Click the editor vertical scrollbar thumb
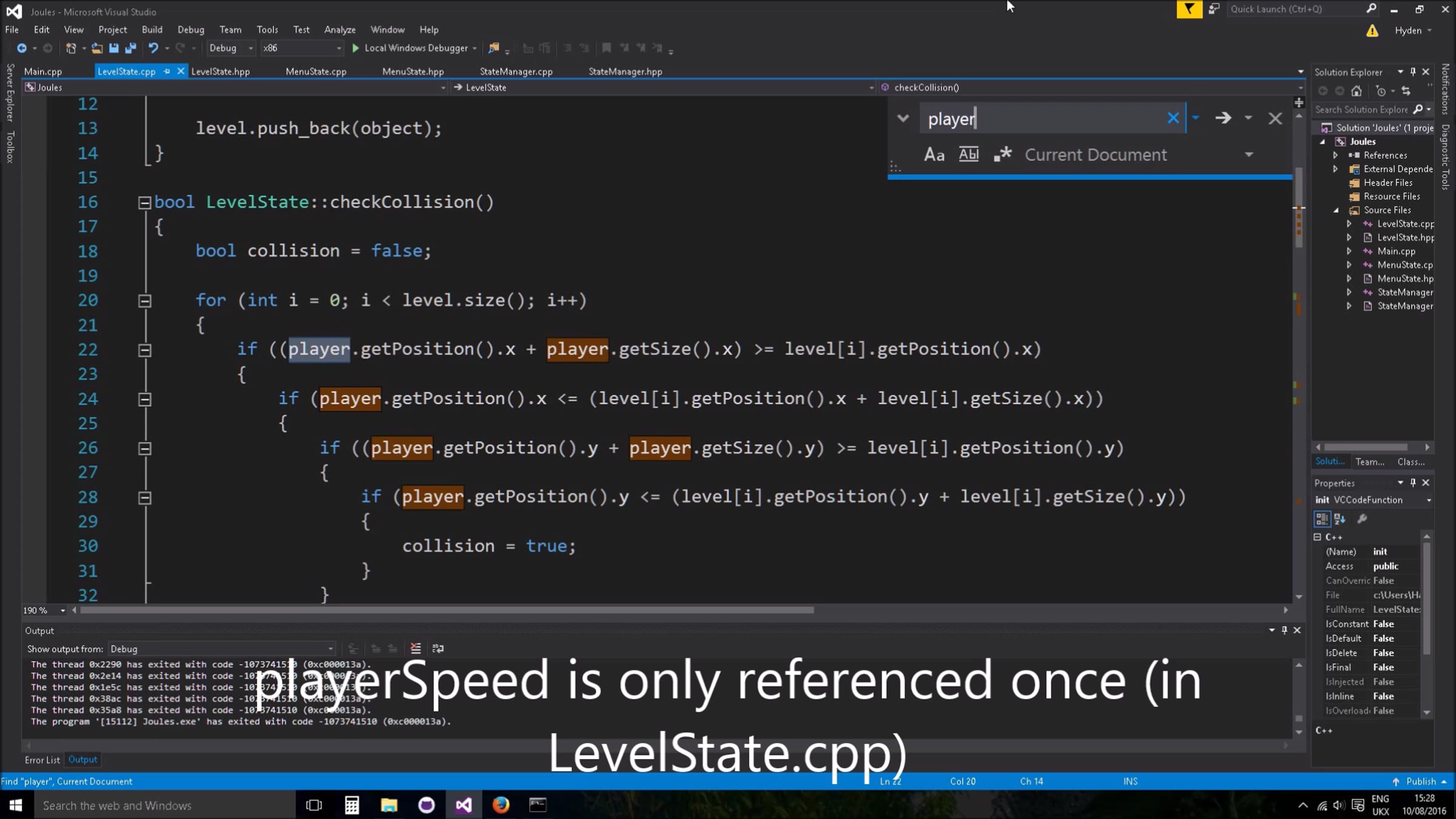 [x=1299, y=207]
